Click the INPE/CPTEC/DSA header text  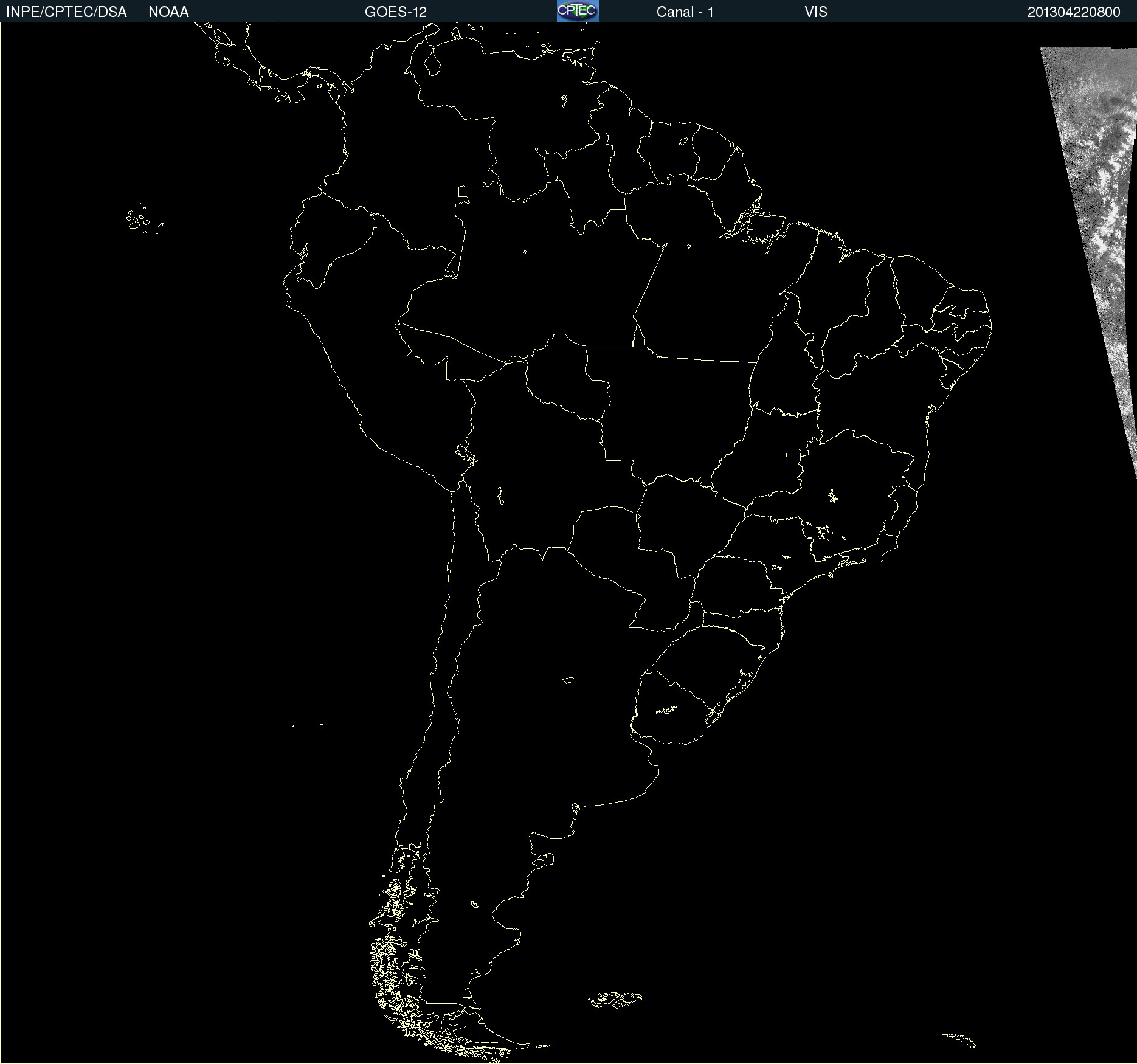pyautogui.click(x=66, y=12)
